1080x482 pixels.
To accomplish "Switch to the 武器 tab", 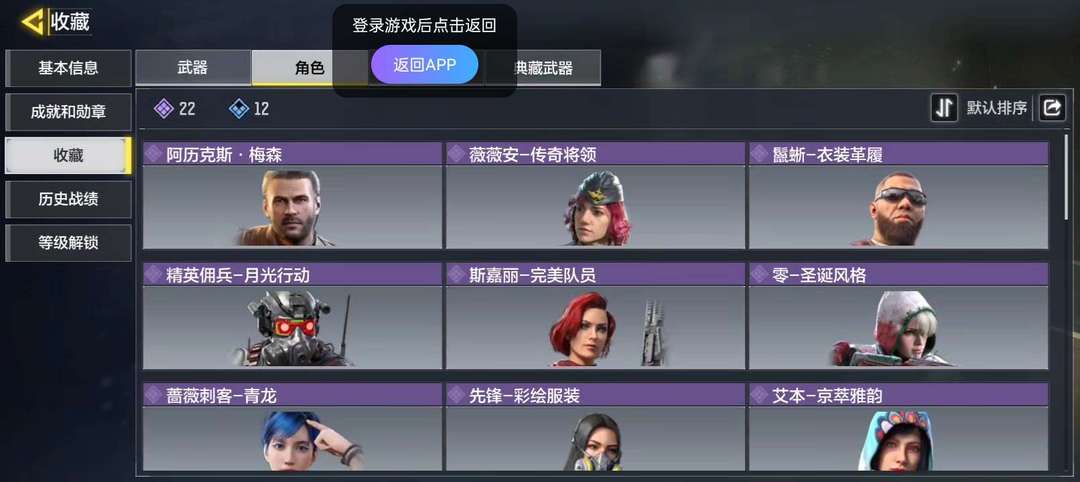I will pos(193,67).
